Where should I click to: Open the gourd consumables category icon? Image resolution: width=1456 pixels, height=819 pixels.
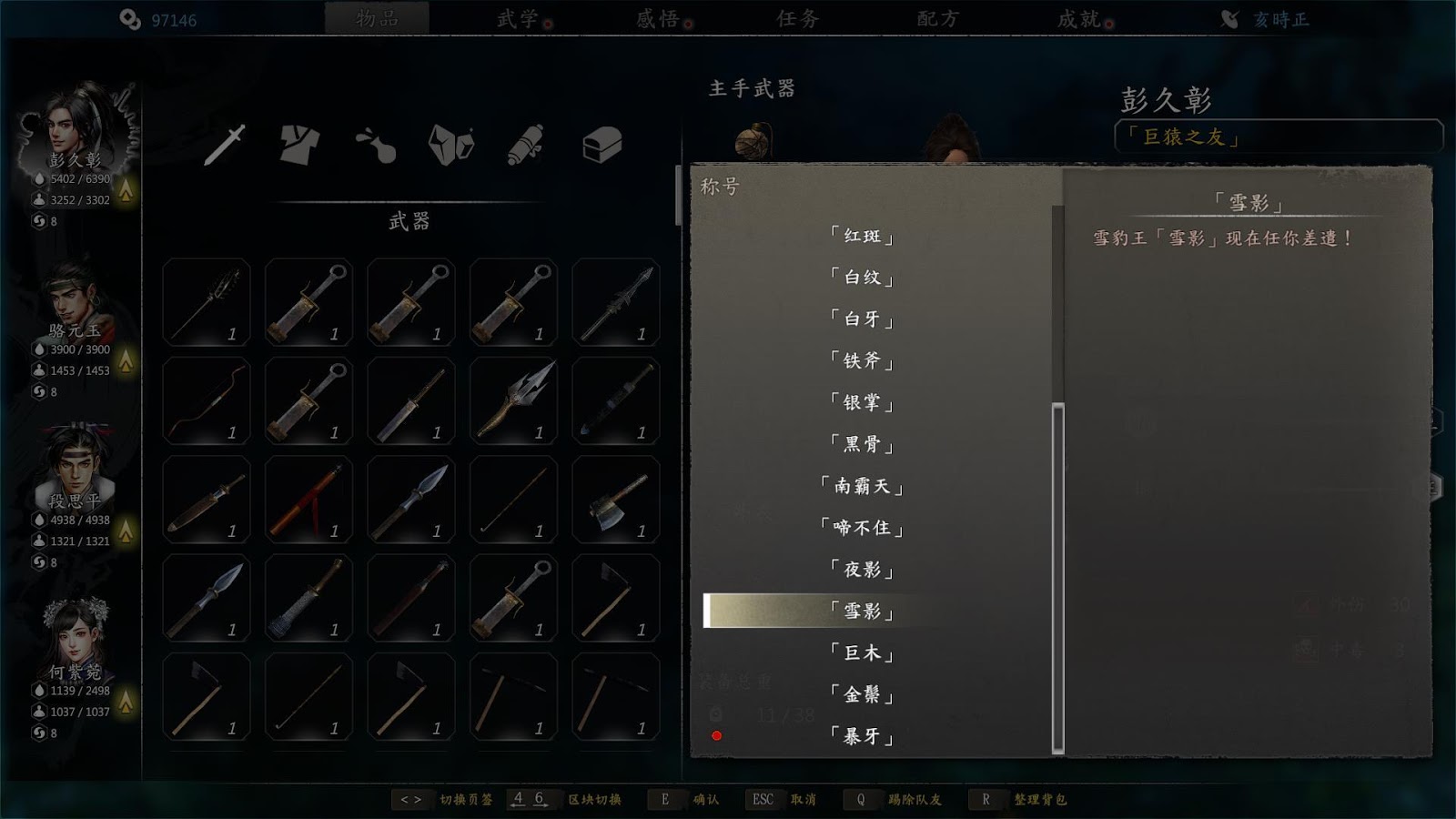[376, 145]
